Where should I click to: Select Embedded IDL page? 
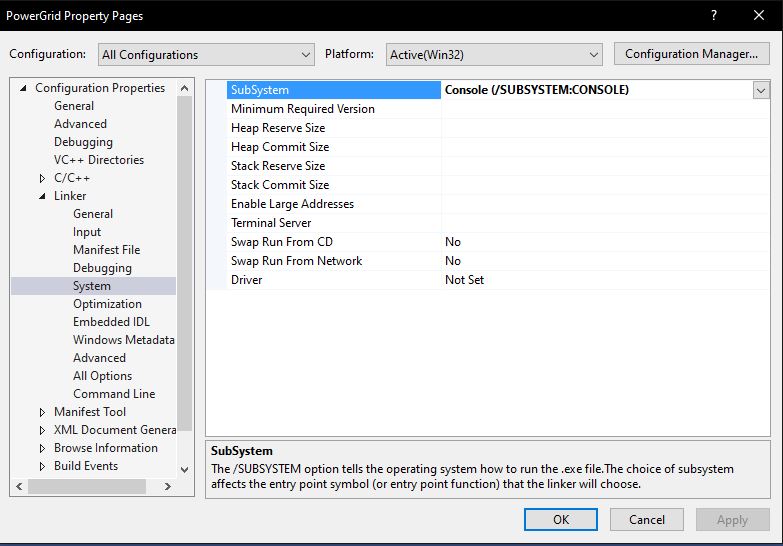[111, 322]
